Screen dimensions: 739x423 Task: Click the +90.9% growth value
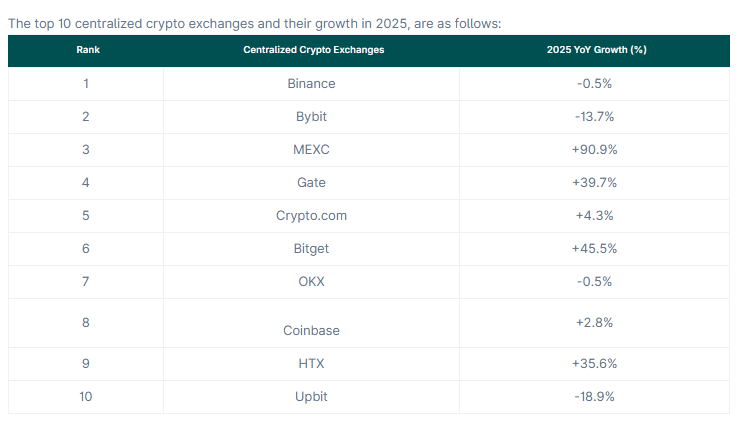595,150
